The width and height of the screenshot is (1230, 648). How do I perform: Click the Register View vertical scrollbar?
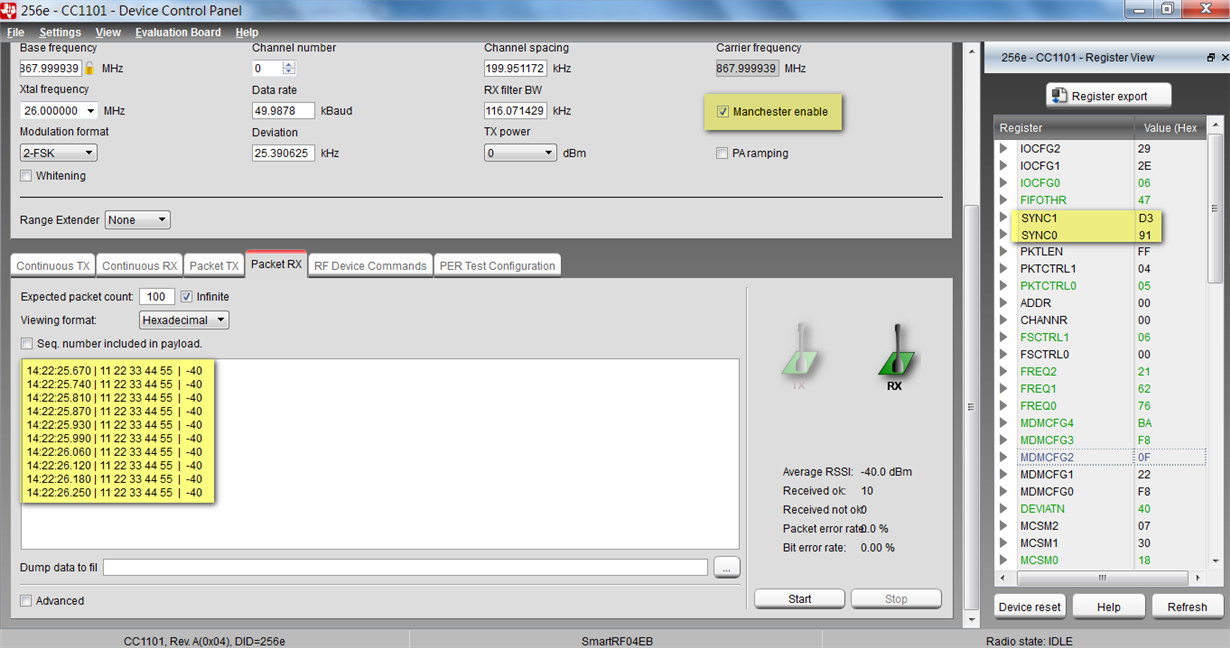[1215, 344]
